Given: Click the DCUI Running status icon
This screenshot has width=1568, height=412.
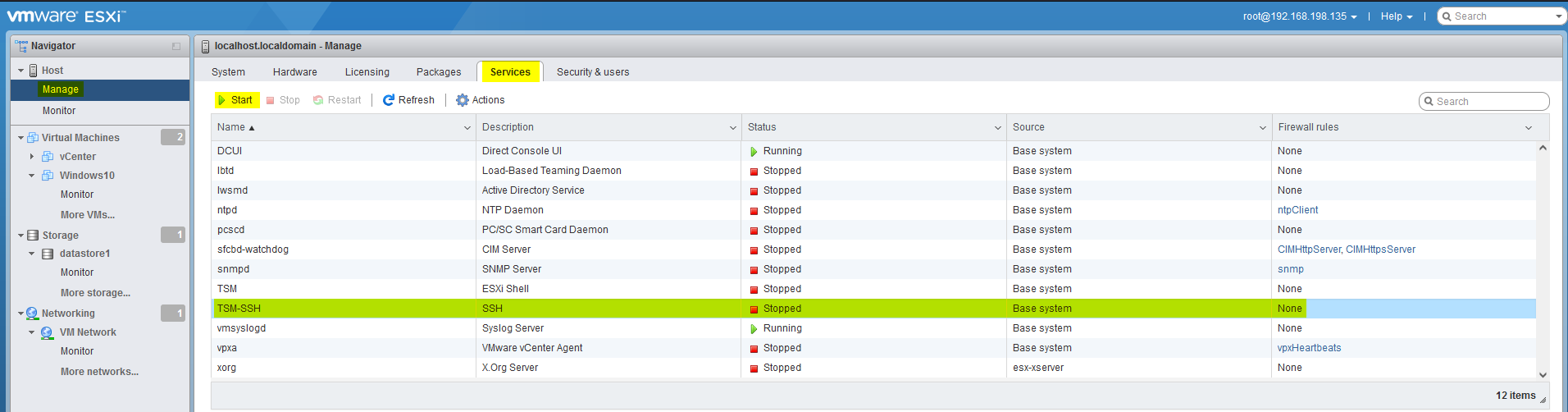Looking at the screenshot, I should coord(754,152).
